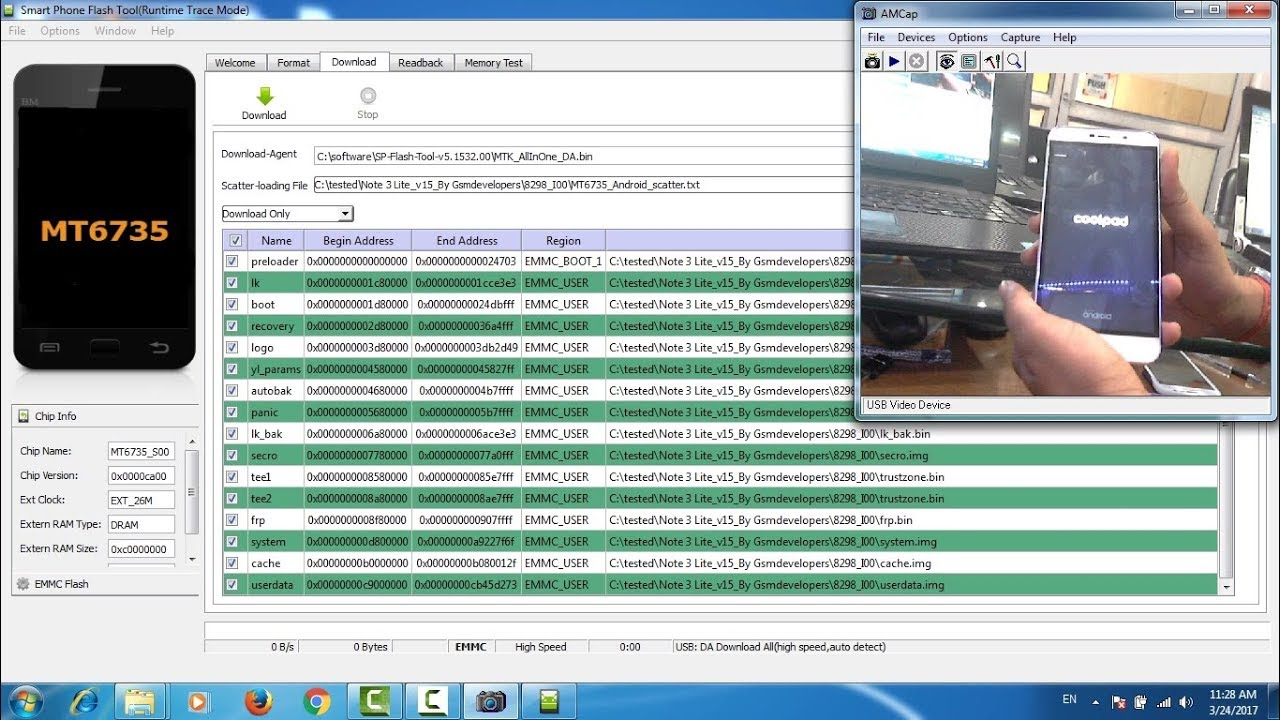
Task: Toggle the AMCap preview eye icon
Action: pos(946,61)
